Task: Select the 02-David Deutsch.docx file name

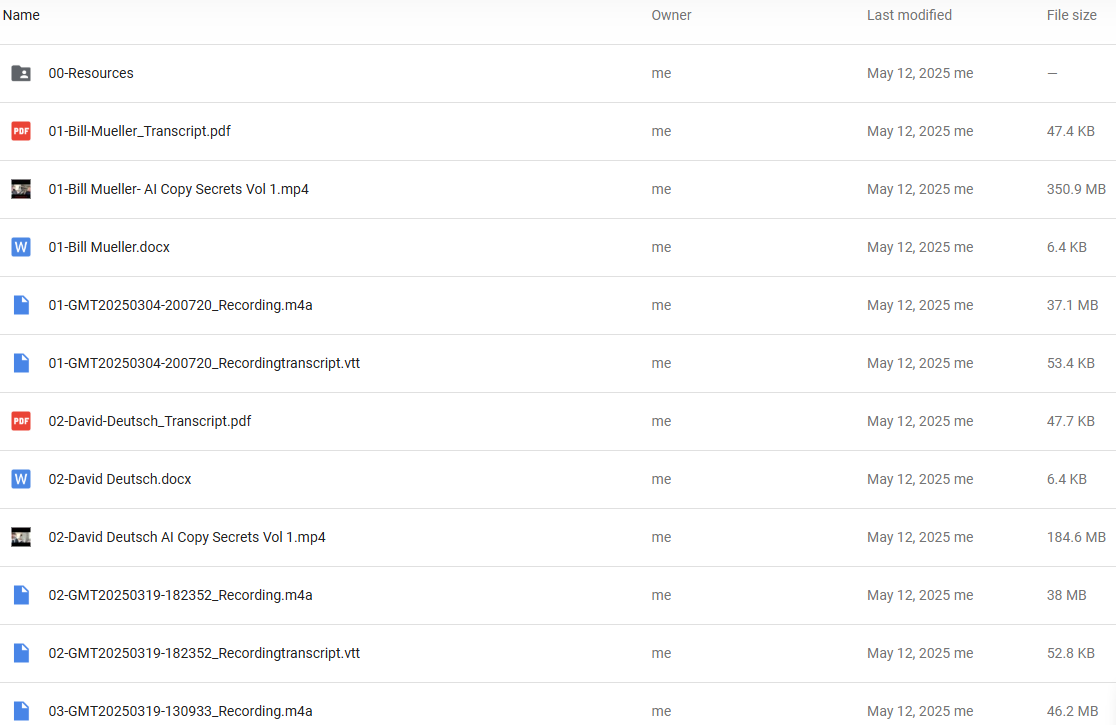Action: pyautogui.click(x=120, y=479)
